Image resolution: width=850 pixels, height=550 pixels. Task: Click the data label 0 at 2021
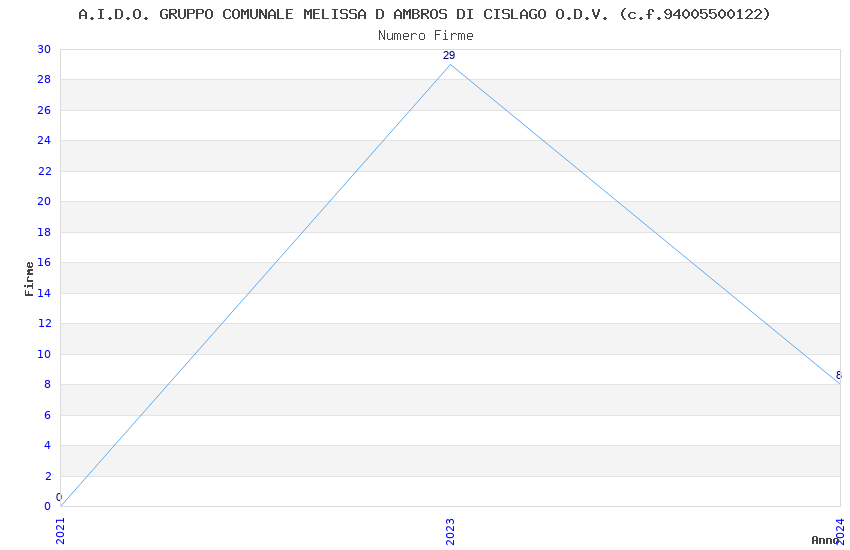[59, 497]
